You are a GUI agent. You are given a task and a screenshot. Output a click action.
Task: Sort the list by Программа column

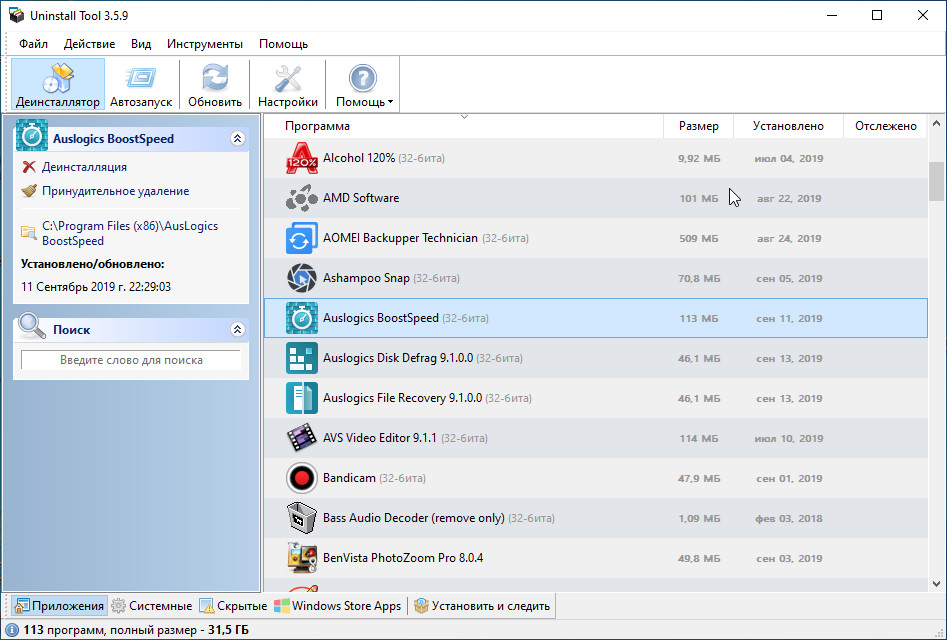[x=463, y=126]
